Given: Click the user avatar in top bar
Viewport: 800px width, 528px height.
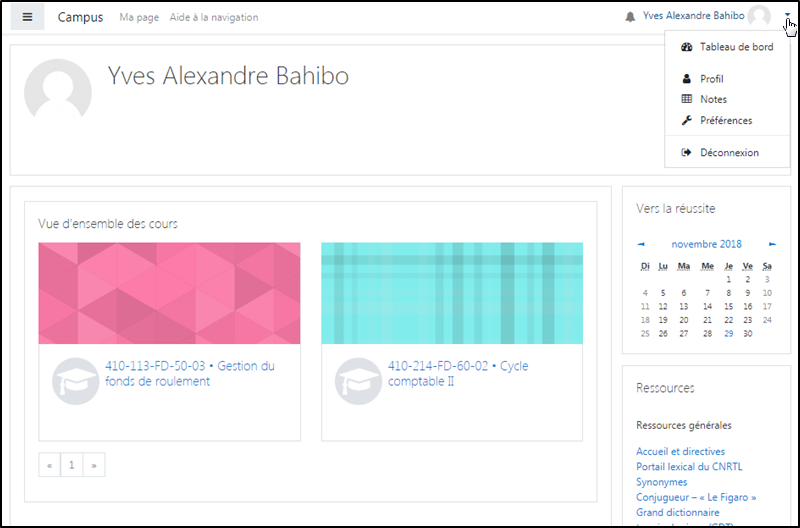Looking at the screenshot, I should tap(759, 17).
